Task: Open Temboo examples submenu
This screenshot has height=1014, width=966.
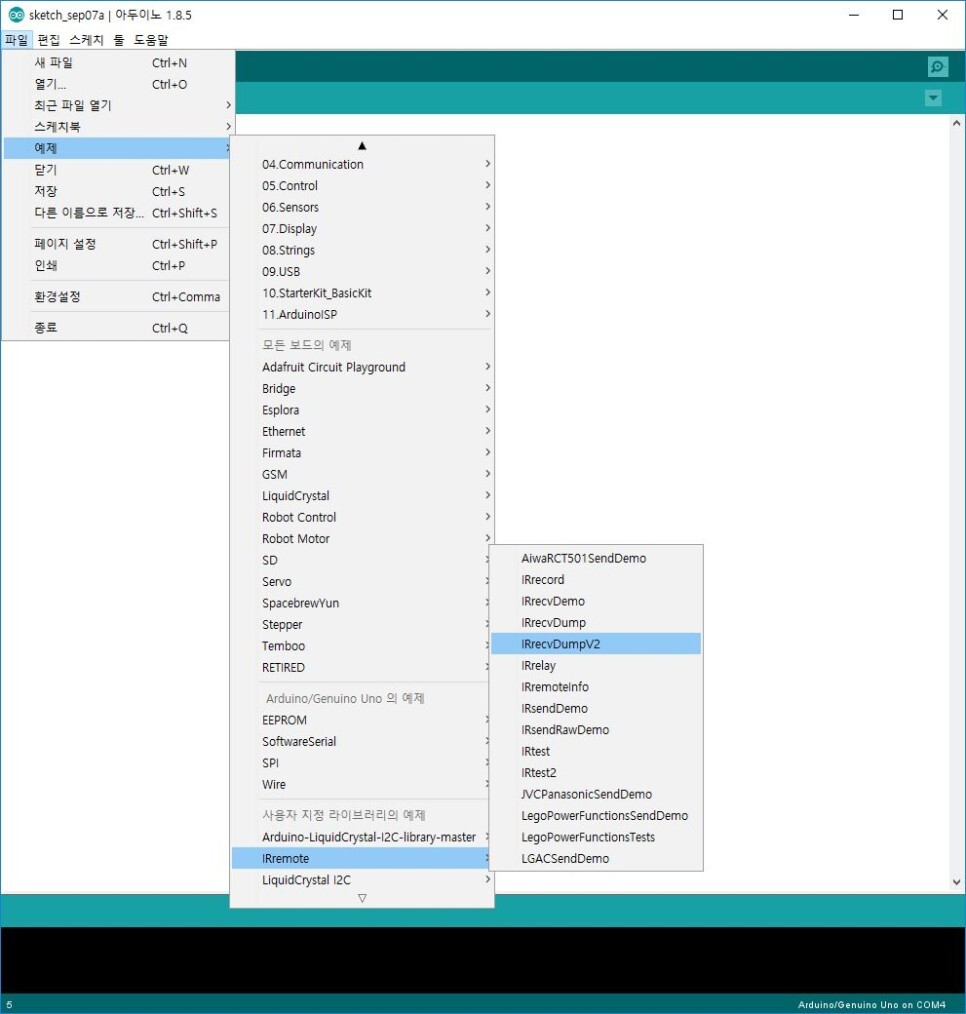Action: (361, 646)
